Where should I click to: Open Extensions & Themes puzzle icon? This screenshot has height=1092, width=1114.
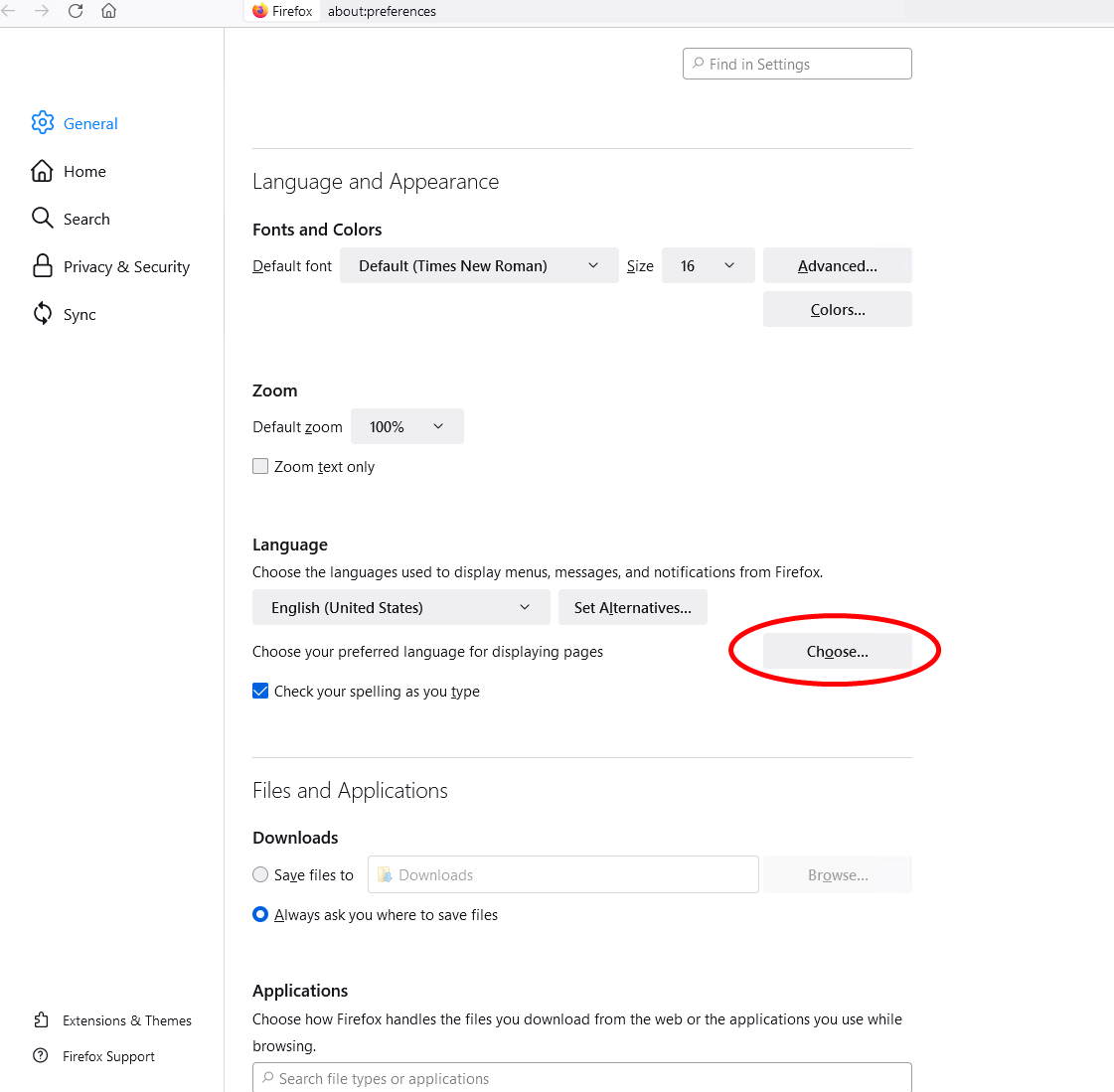tap(41, 1020)
